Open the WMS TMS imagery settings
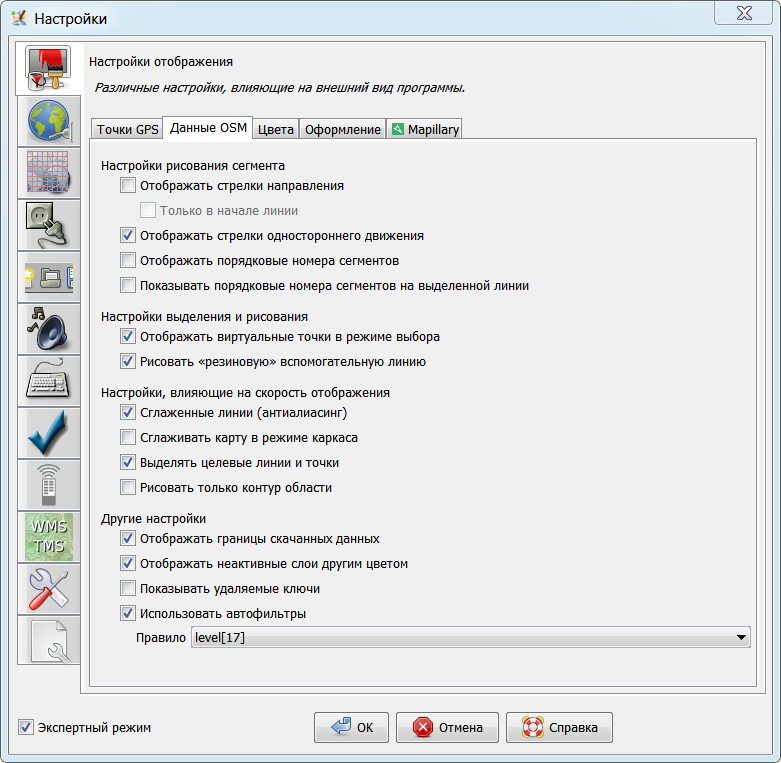781x763 pixels. (x=48, y=538)
